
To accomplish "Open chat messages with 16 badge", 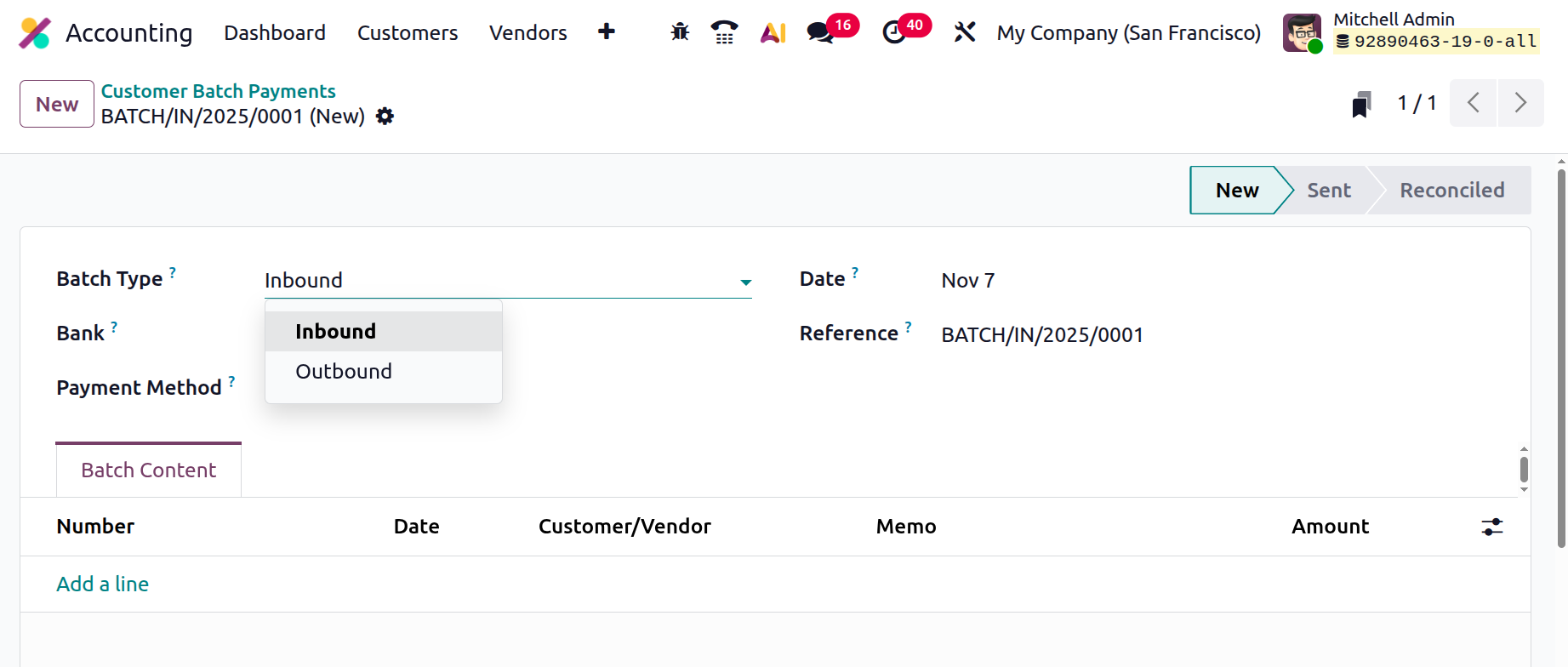I will tap(820, 32).
